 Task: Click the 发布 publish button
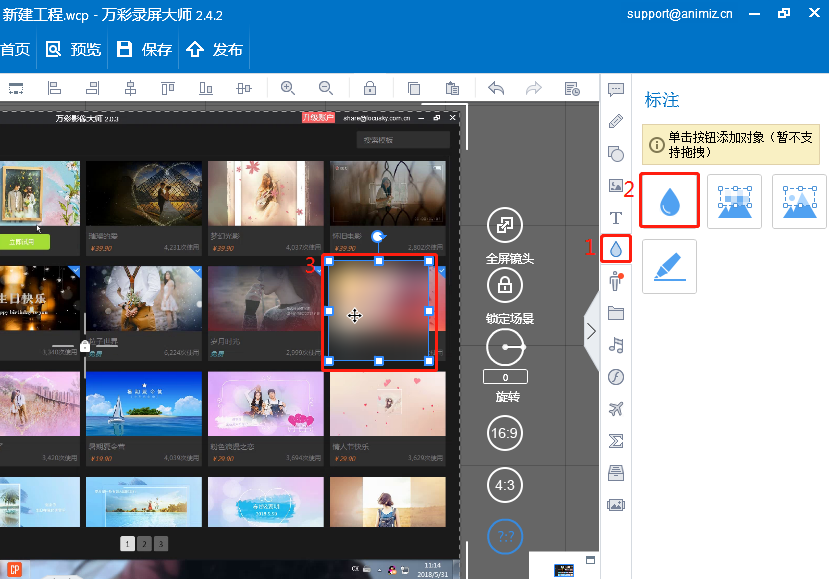(219, 48)
